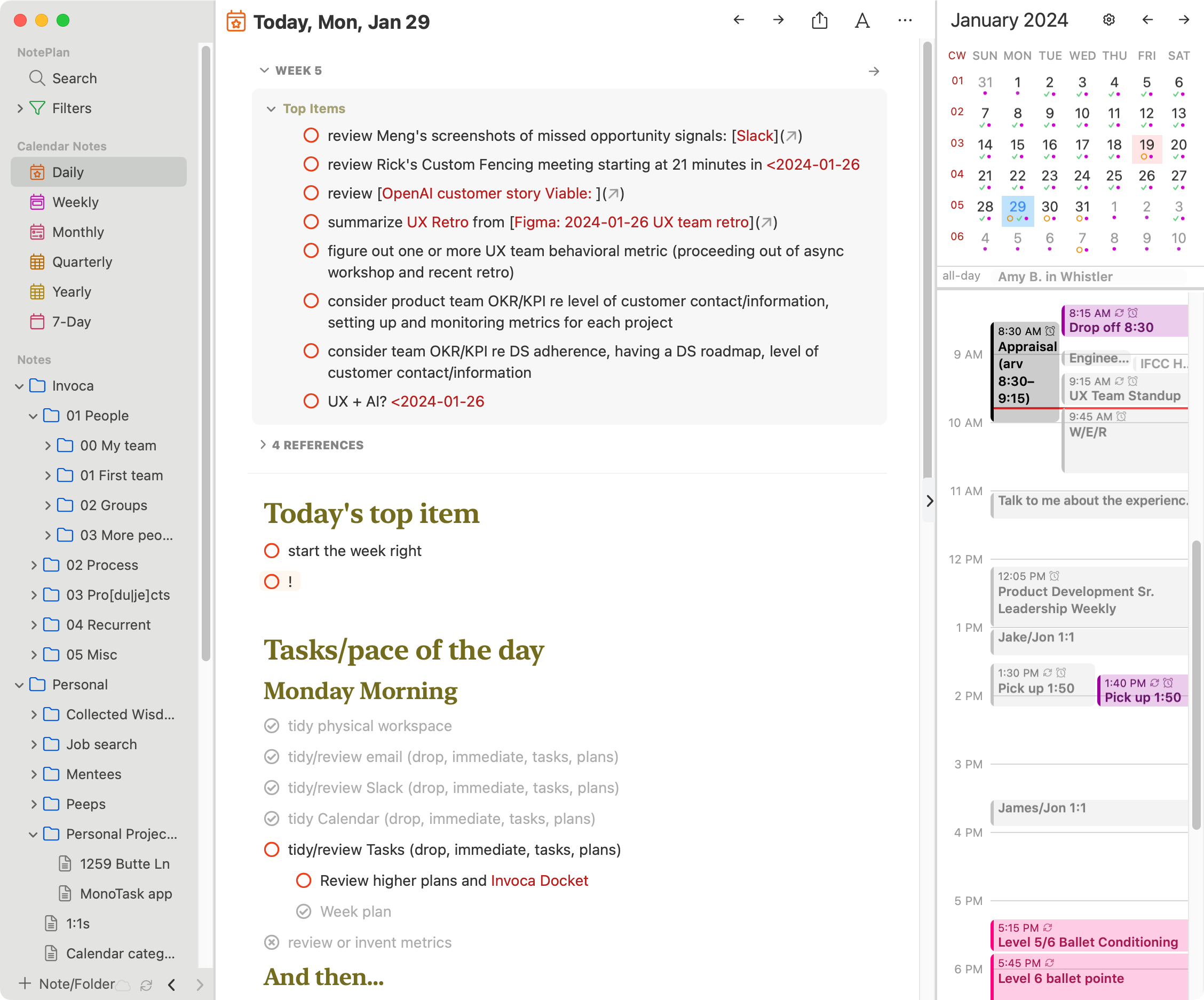The width and height of the screenshot is (1204, 1000).
Task: Complete the start the week right task
Action: tap(272, 551)
